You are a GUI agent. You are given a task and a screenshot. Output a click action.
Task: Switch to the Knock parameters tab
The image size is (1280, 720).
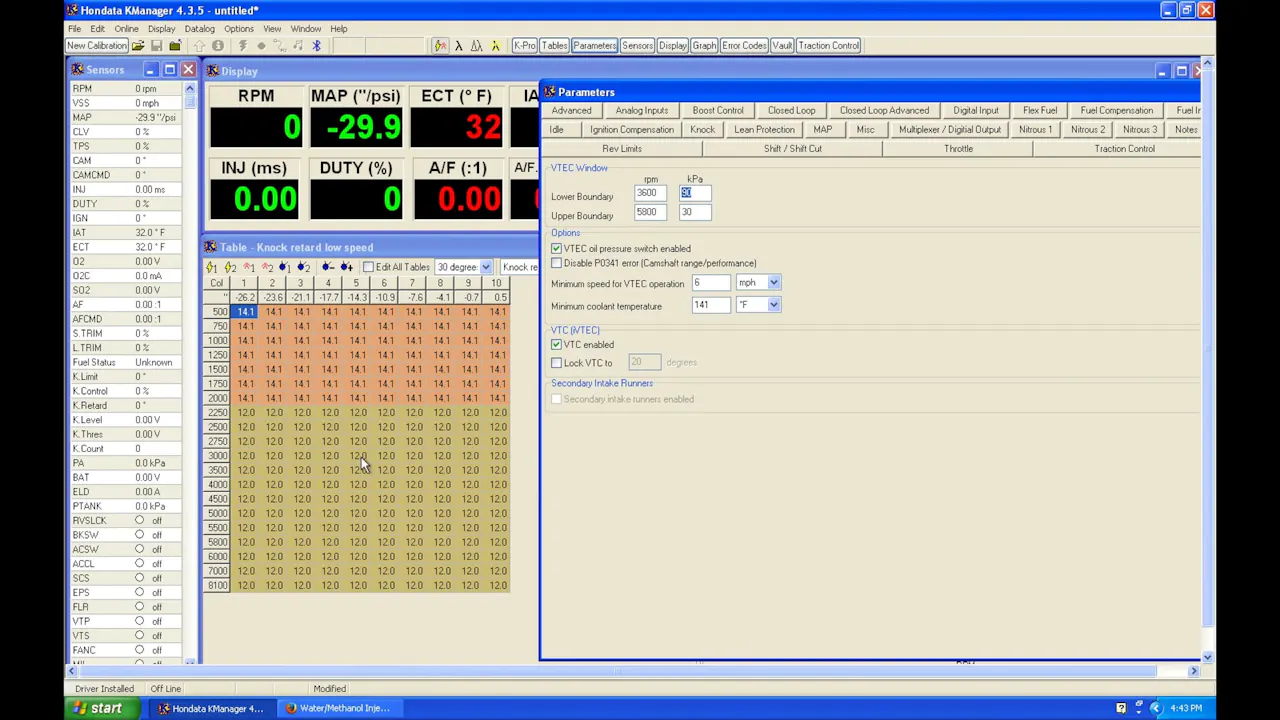pos(702,129)
